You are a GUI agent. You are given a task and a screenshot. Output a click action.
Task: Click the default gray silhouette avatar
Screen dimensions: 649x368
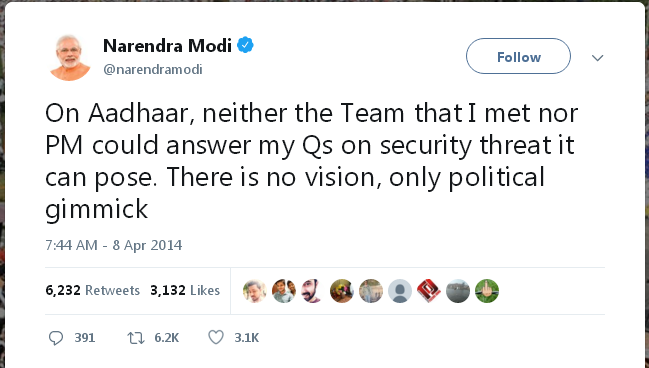coord(400,291)
